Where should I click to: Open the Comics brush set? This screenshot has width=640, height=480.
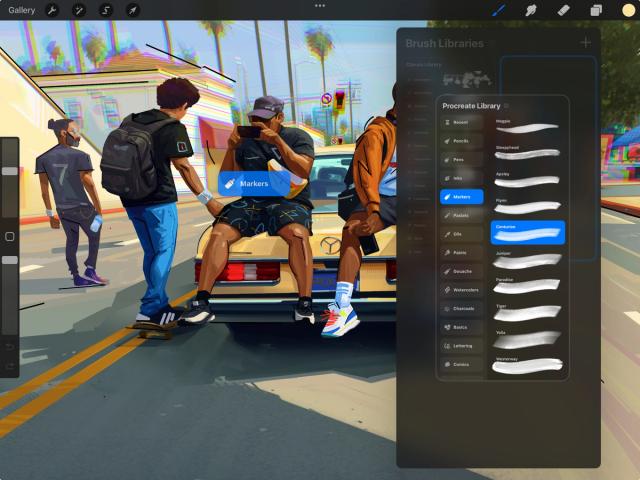pyautogui.click(x=462, y=364)
